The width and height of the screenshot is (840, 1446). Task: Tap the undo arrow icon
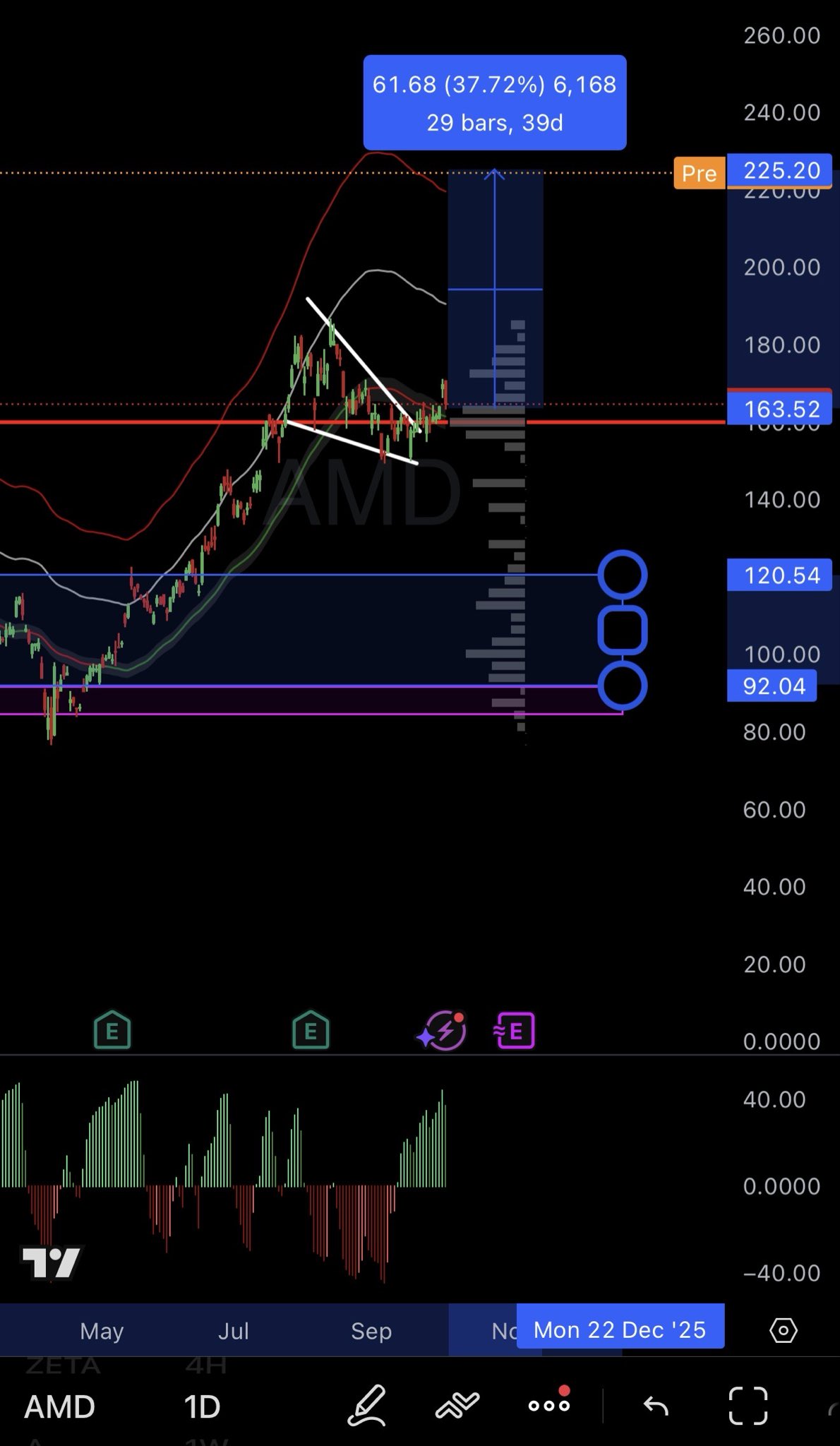click(656, 1406)
